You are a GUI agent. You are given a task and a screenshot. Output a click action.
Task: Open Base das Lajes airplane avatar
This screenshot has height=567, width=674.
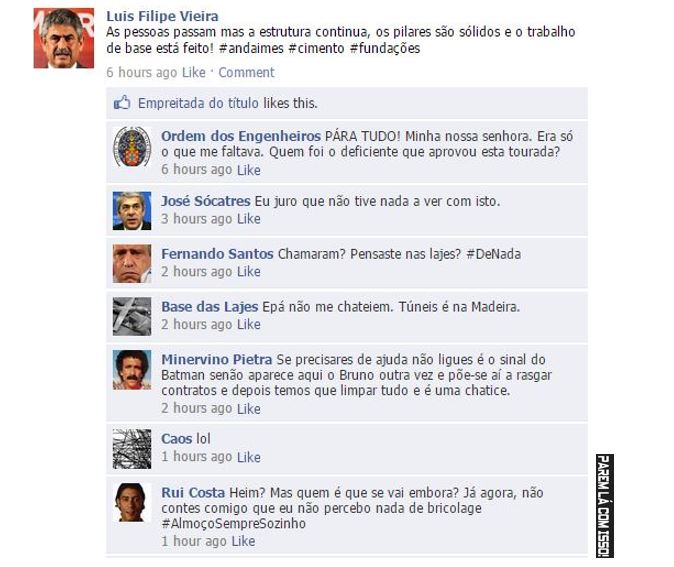coord(132,316)
